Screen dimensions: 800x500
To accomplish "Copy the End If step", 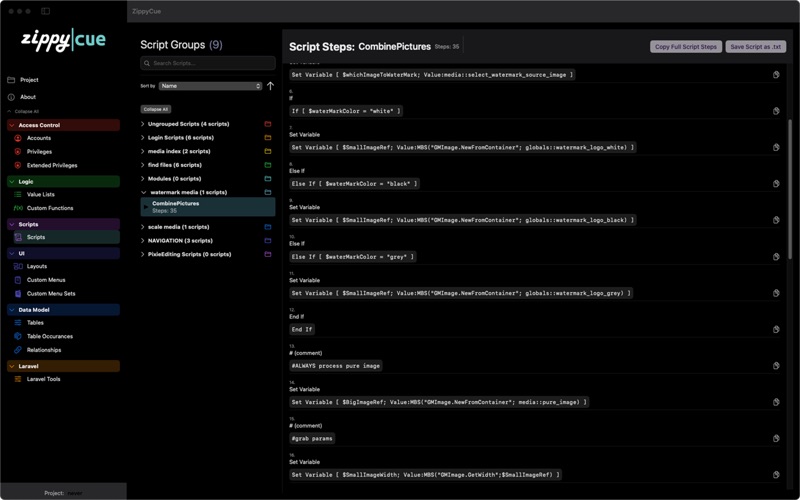I will click(776, 330).
